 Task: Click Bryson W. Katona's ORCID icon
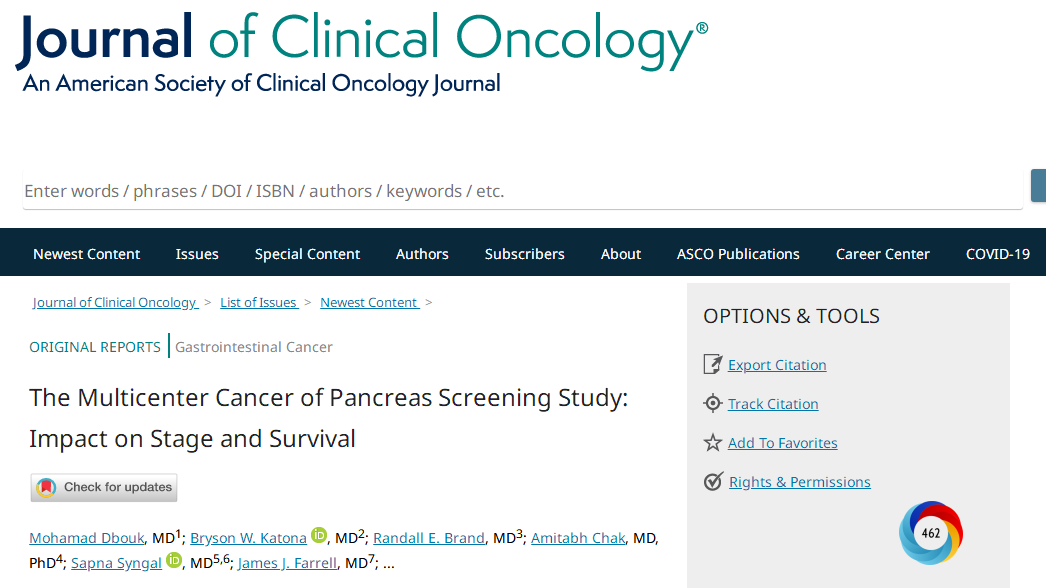point(319,536)
